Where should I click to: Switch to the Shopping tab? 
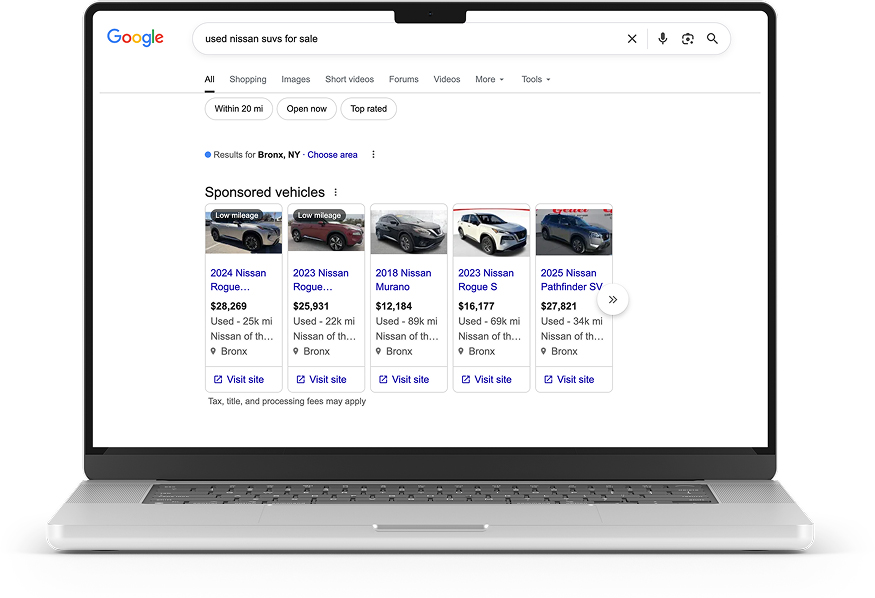248,79
